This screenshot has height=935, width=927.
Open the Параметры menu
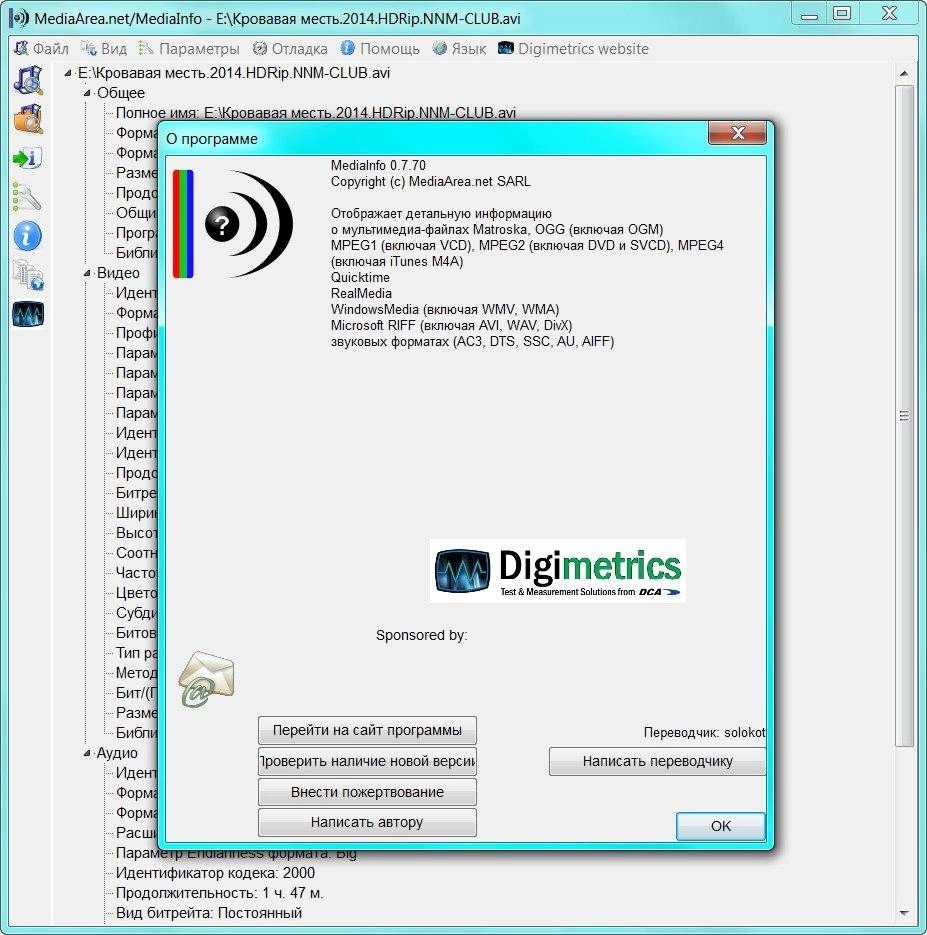click(x=189, y=49)
